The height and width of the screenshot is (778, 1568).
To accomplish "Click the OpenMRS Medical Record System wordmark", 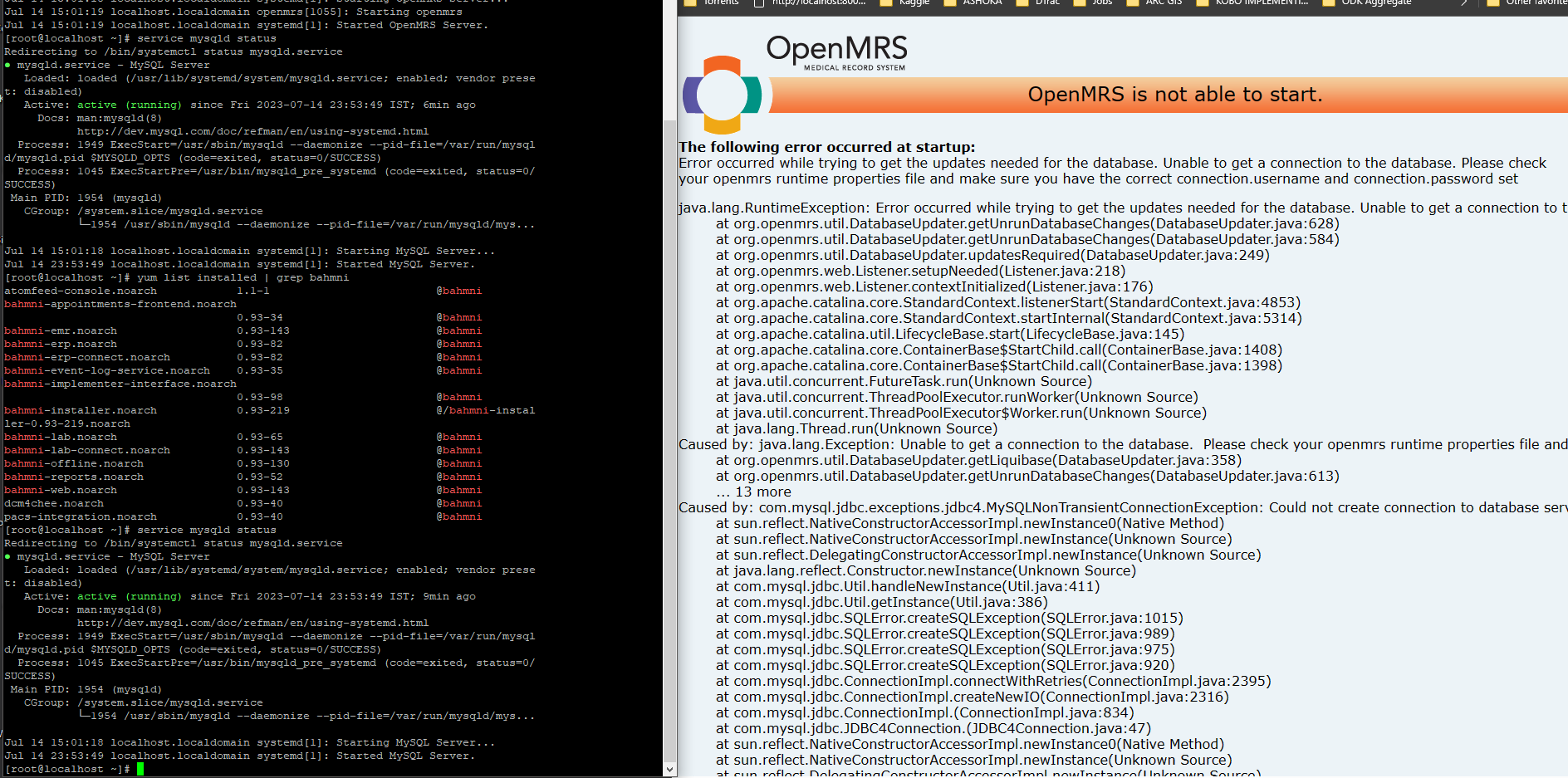I will 837,52.
